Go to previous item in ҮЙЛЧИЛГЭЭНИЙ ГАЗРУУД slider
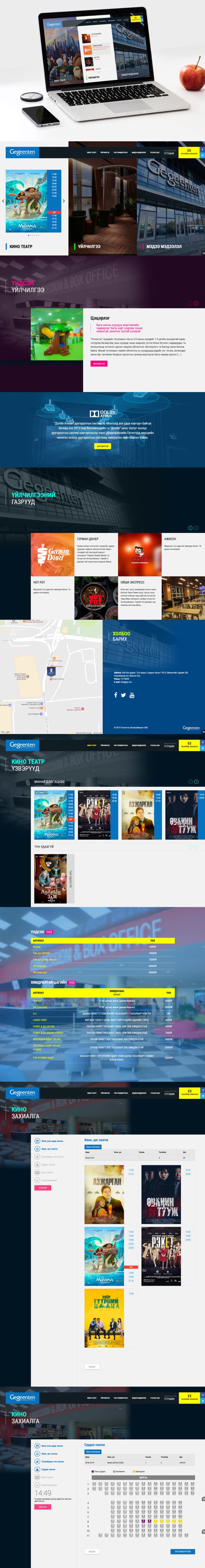 pos(190,528)
